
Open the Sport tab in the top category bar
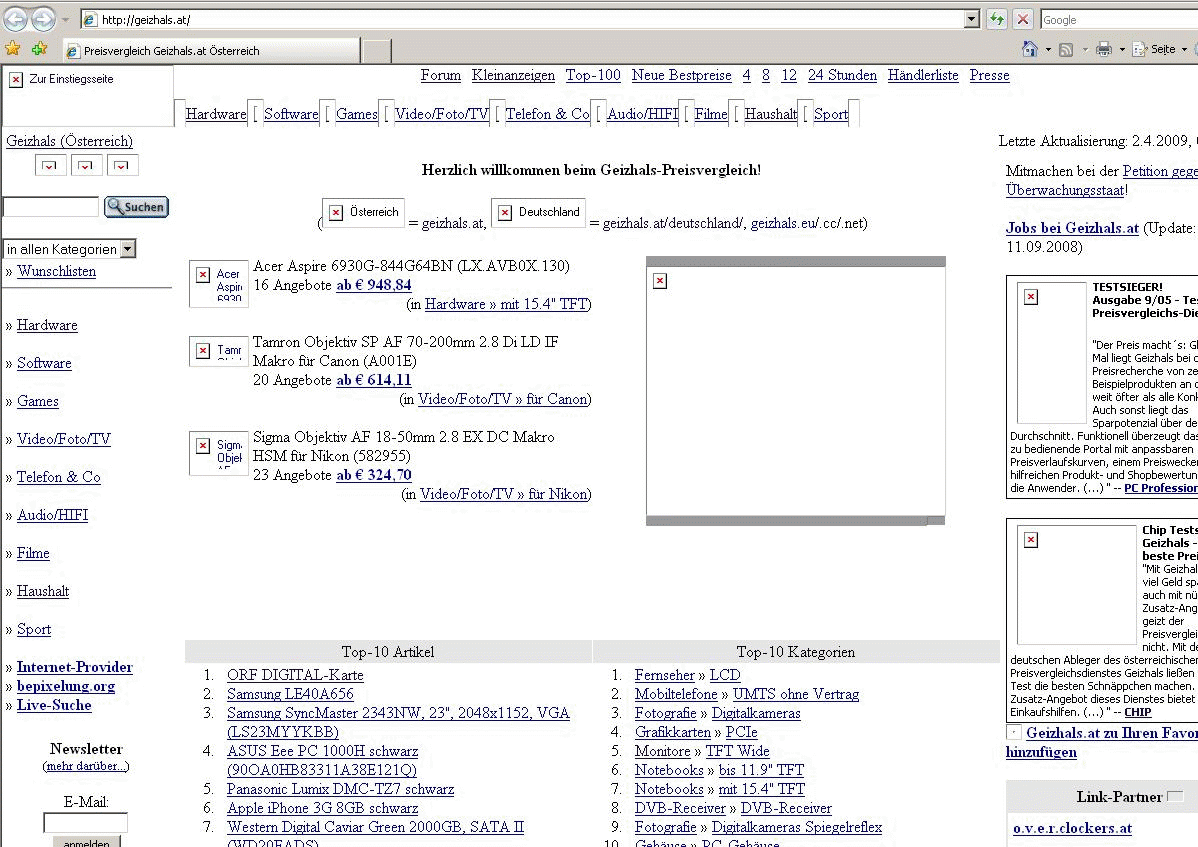(831, 114)
